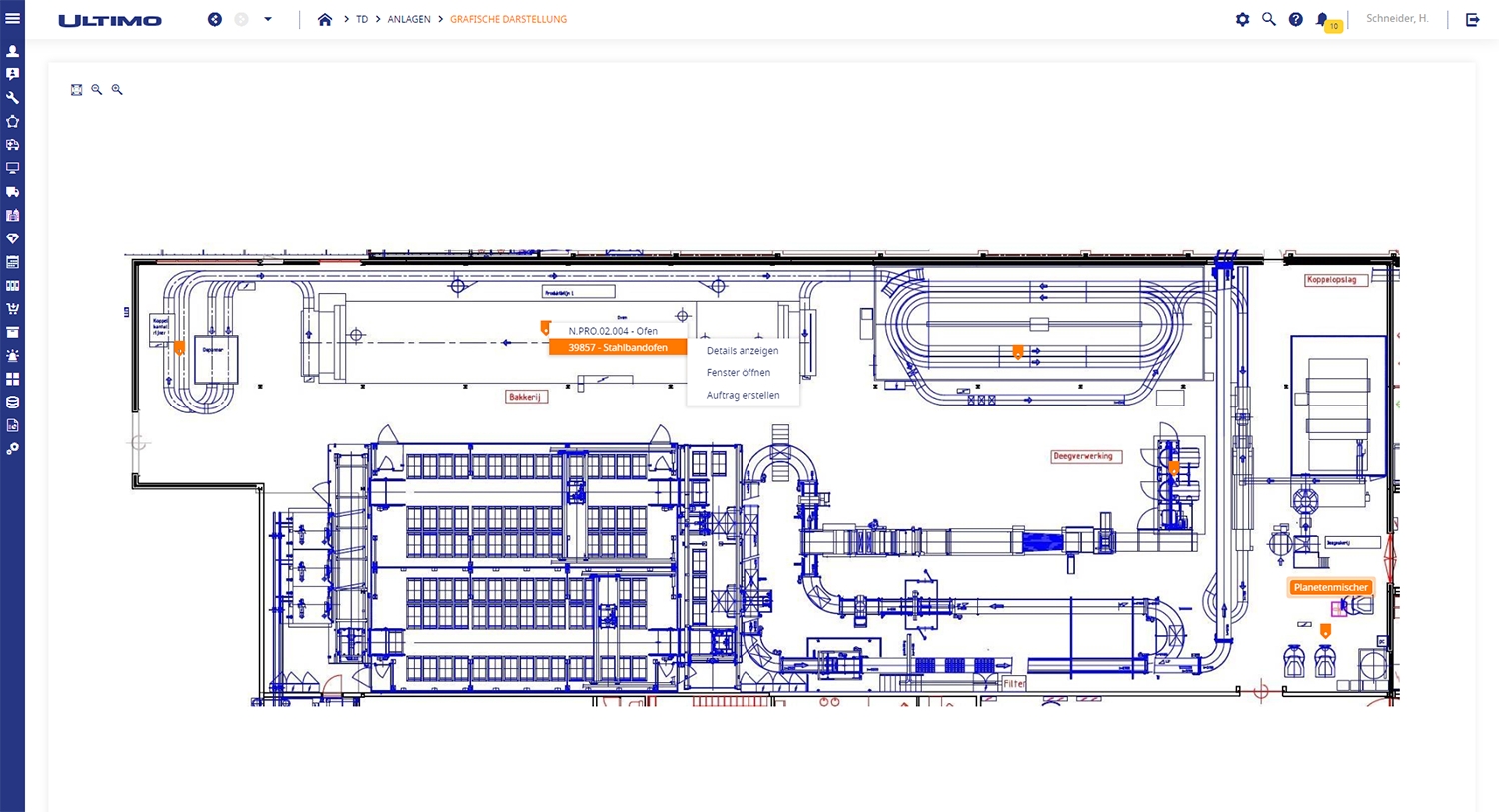Open the alarm siren sidebar icon
This screenshot has width=1499, height=812.
pos(12,356)
